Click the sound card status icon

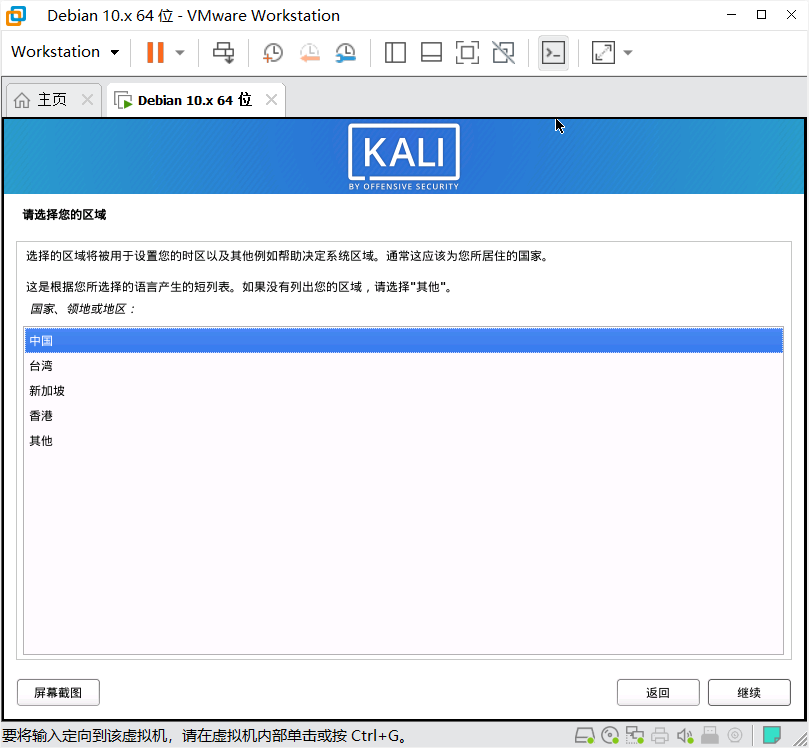[x=685, y=735]
